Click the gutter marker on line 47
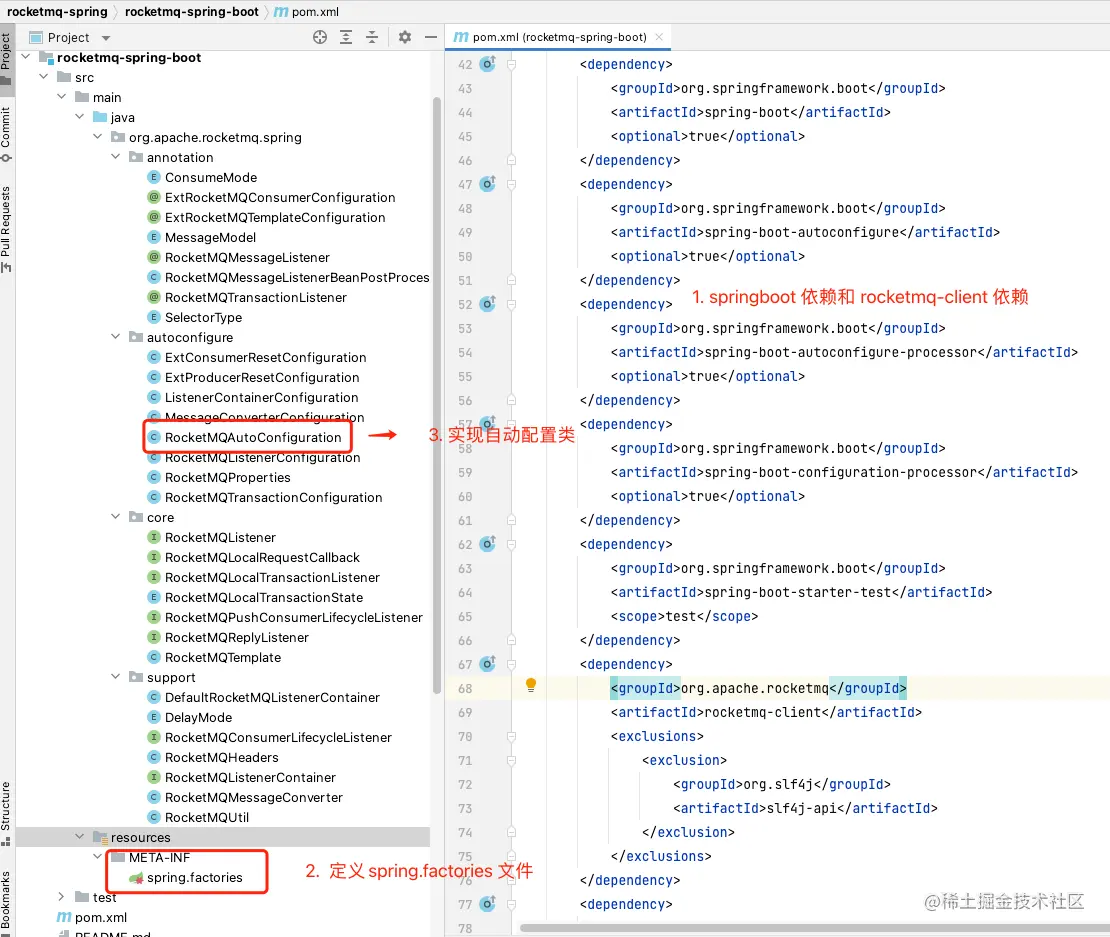The height and width of the screenshot is (937, 1110). (488, 184)
